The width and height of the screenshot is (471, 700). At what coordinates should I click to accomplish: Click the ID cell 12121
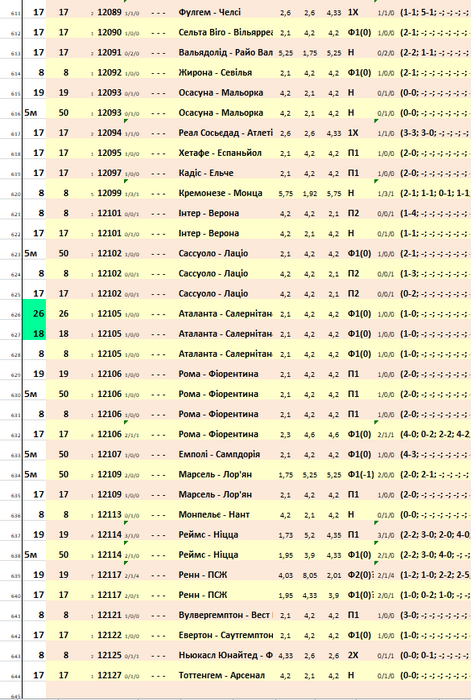coord(109,615)
